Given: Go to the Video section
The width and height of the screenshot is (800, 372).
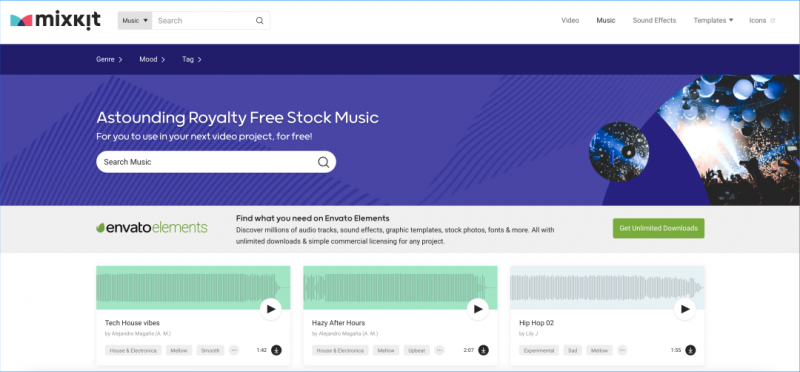Looking at the screenshot, I should tap(570, 20).
